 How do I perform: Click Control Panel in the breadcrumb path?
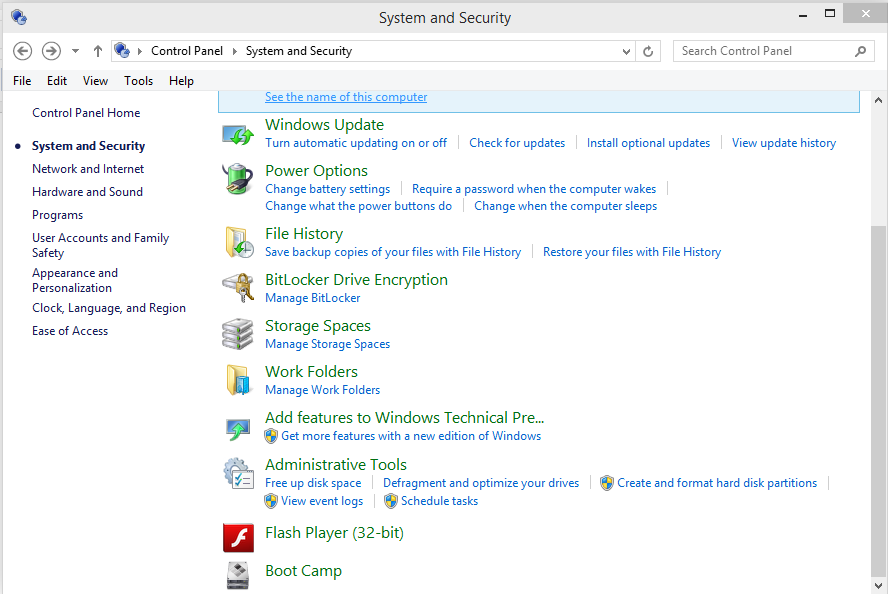187,51
